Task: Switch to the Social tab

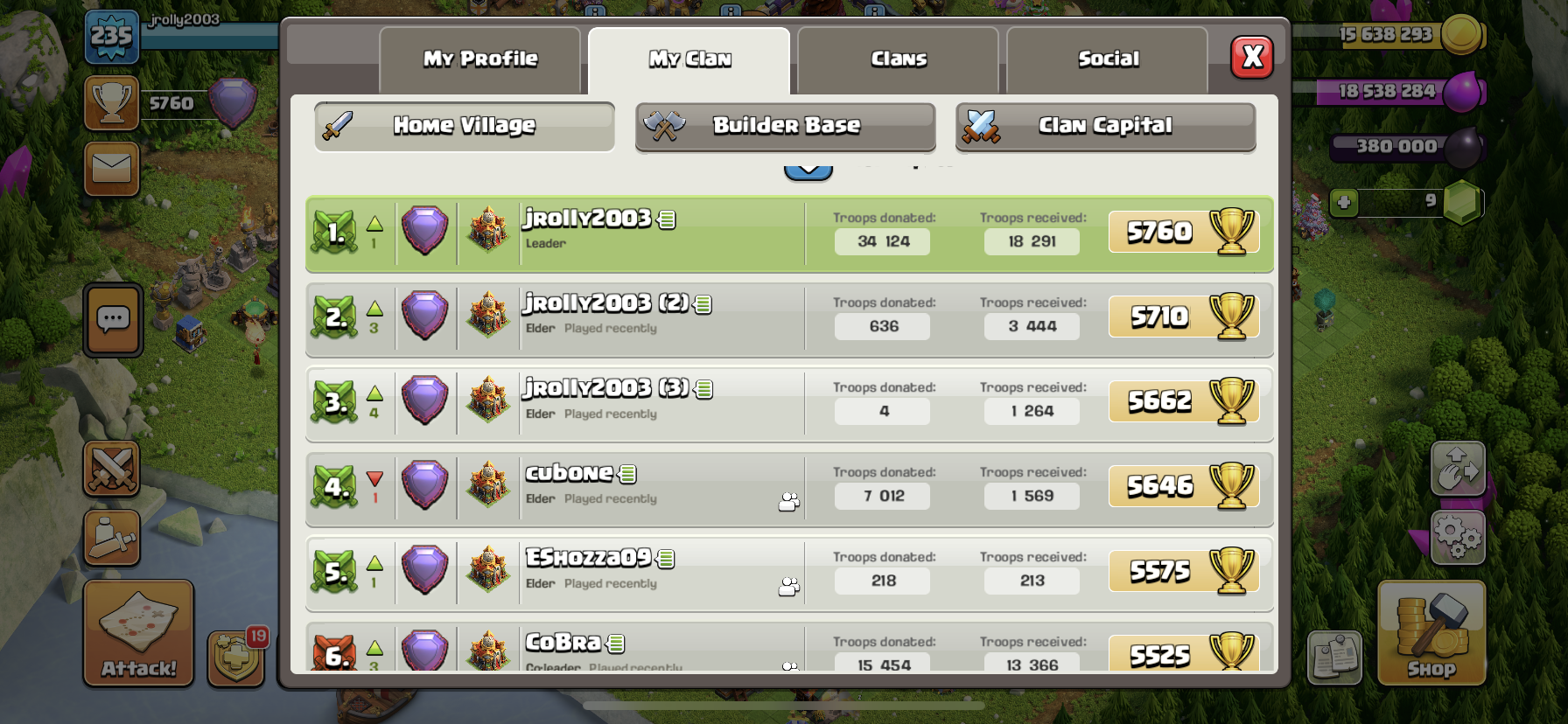Action: tap(1108, 59)
